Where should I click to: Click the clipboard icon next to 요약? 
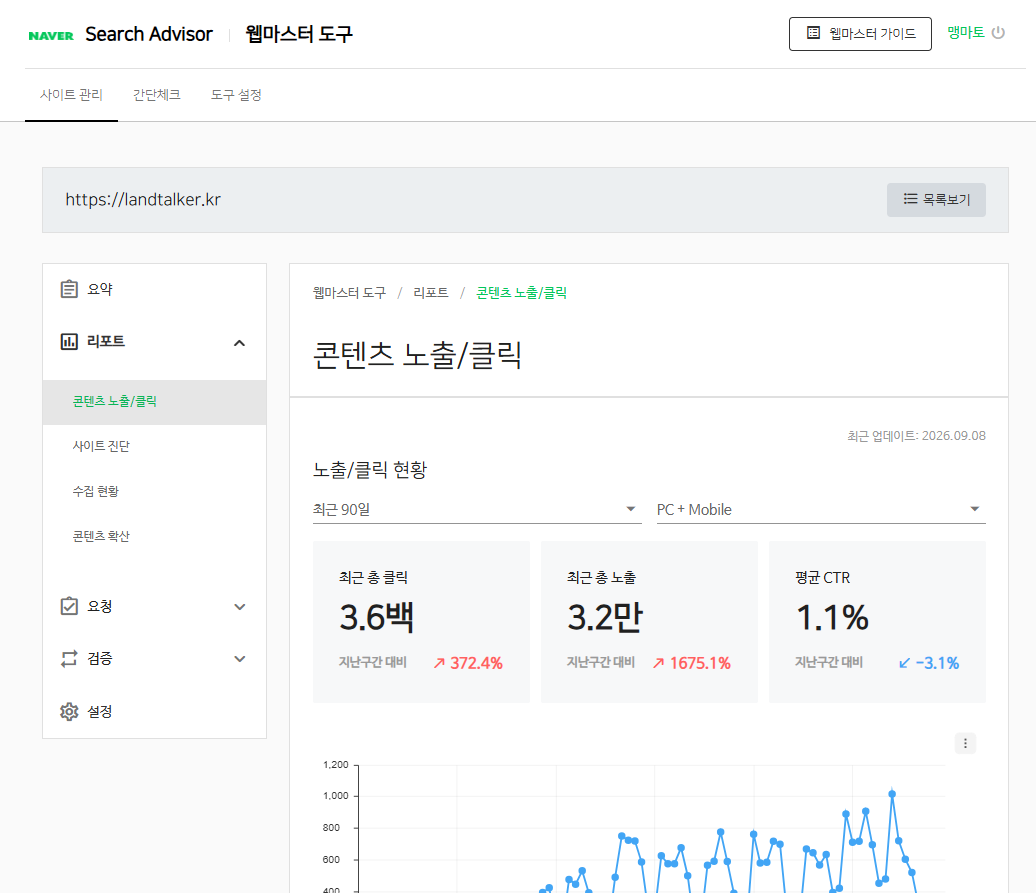pos(69,289)
